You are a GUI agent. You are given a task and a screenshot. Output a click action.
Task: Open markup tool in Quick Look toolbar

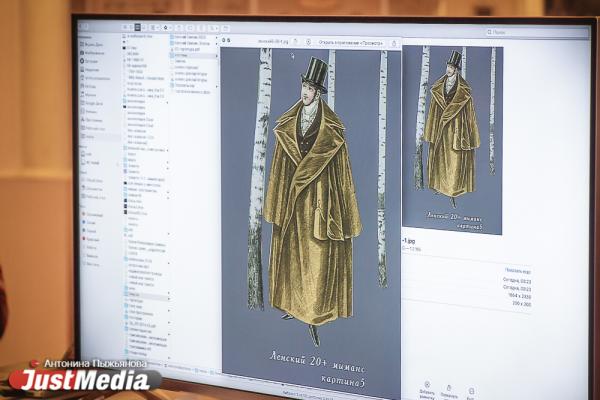point(308,42)
